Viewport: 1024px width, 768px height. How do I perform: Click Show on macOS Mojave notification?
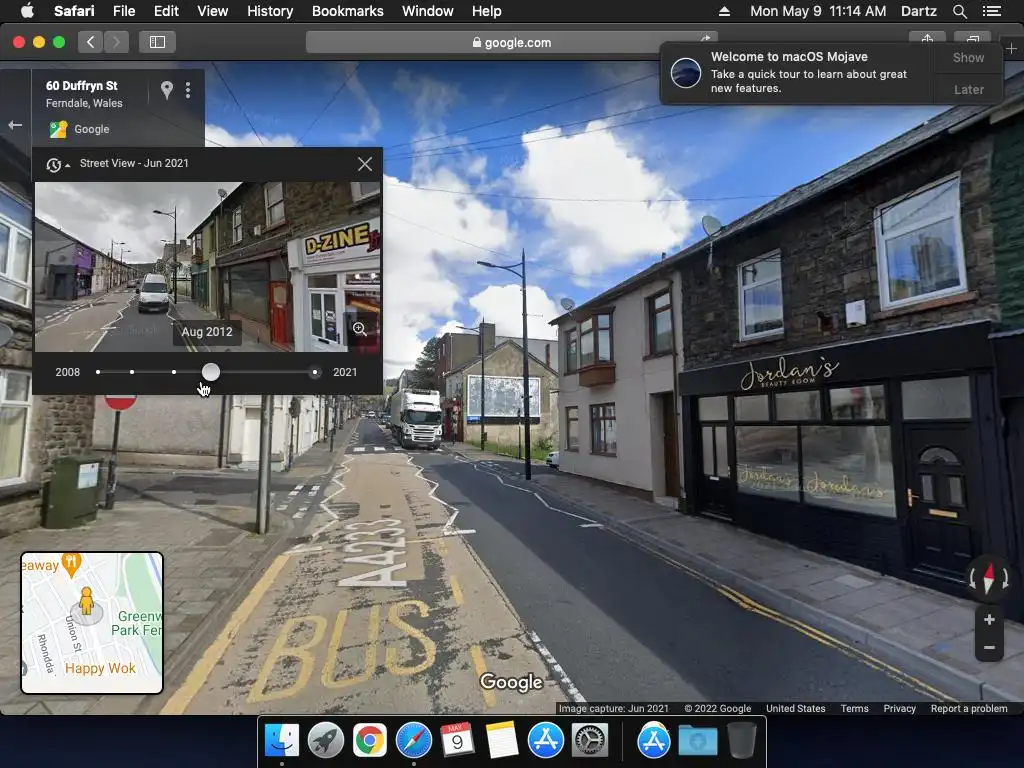pos(968,57)
